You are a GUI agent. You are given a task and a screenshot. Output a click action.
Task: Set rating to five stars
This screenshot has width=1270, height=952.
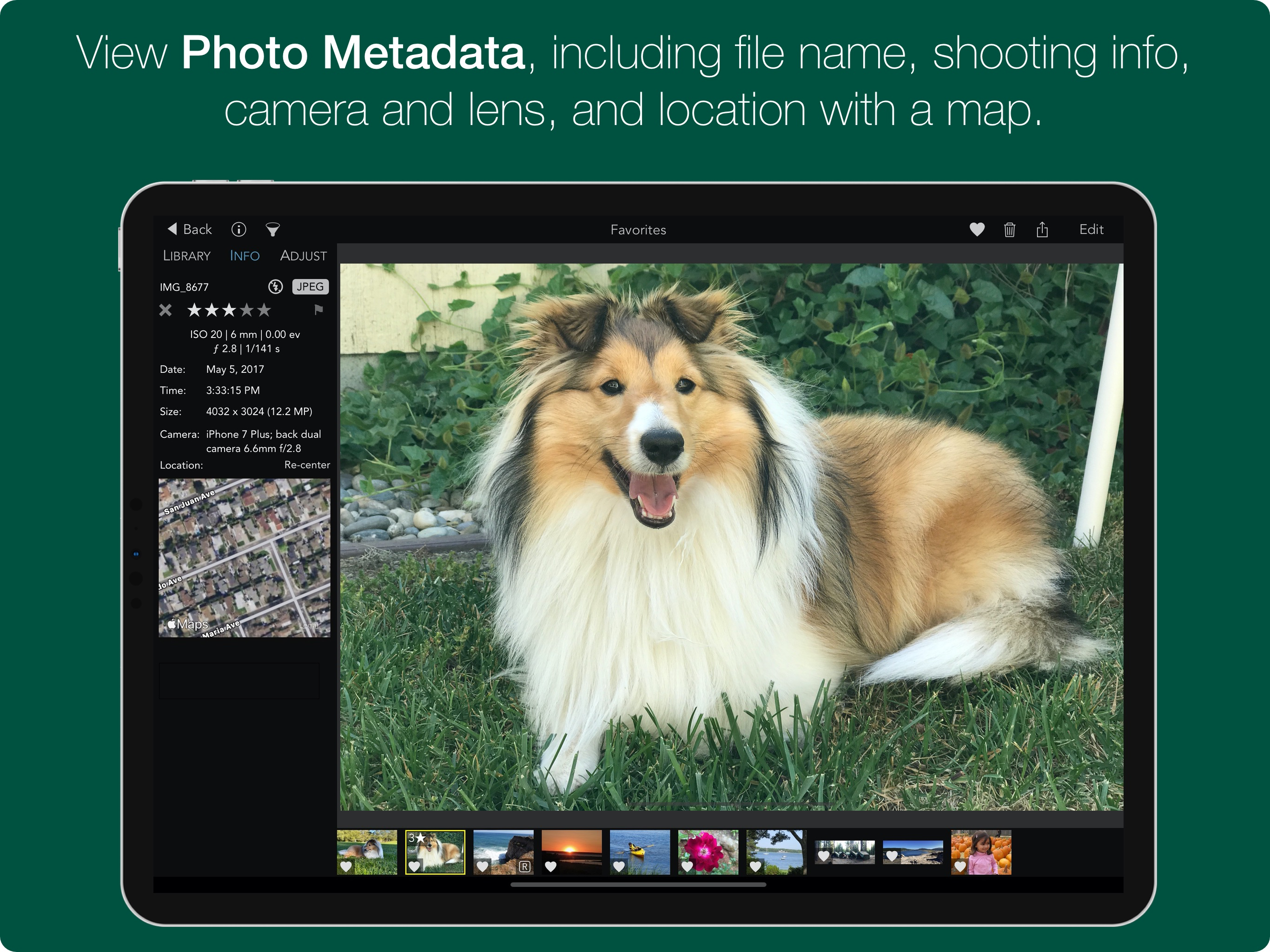(x=264, y=310)
